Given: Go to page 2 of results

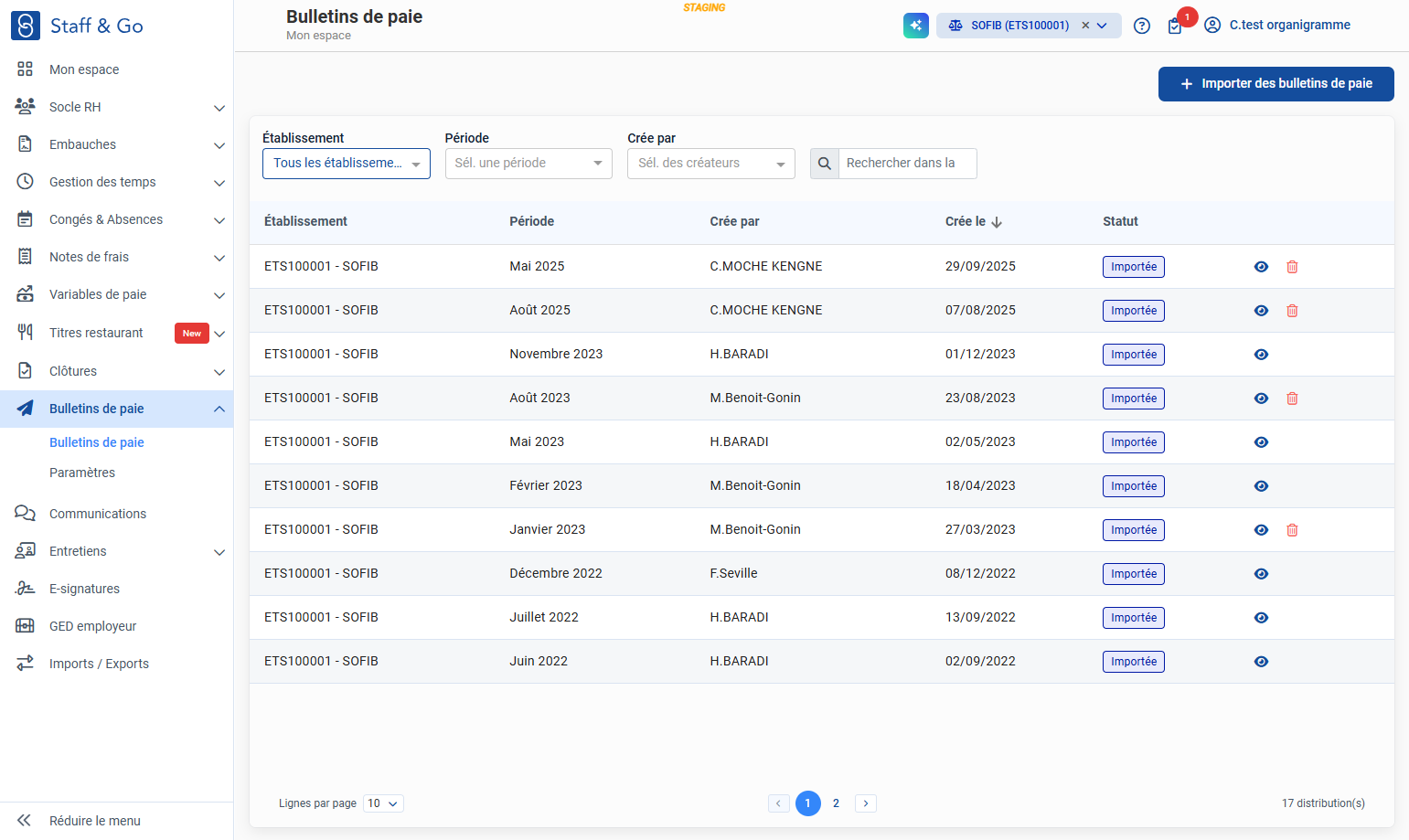Looking at the screenshot, I should [836, 803].
